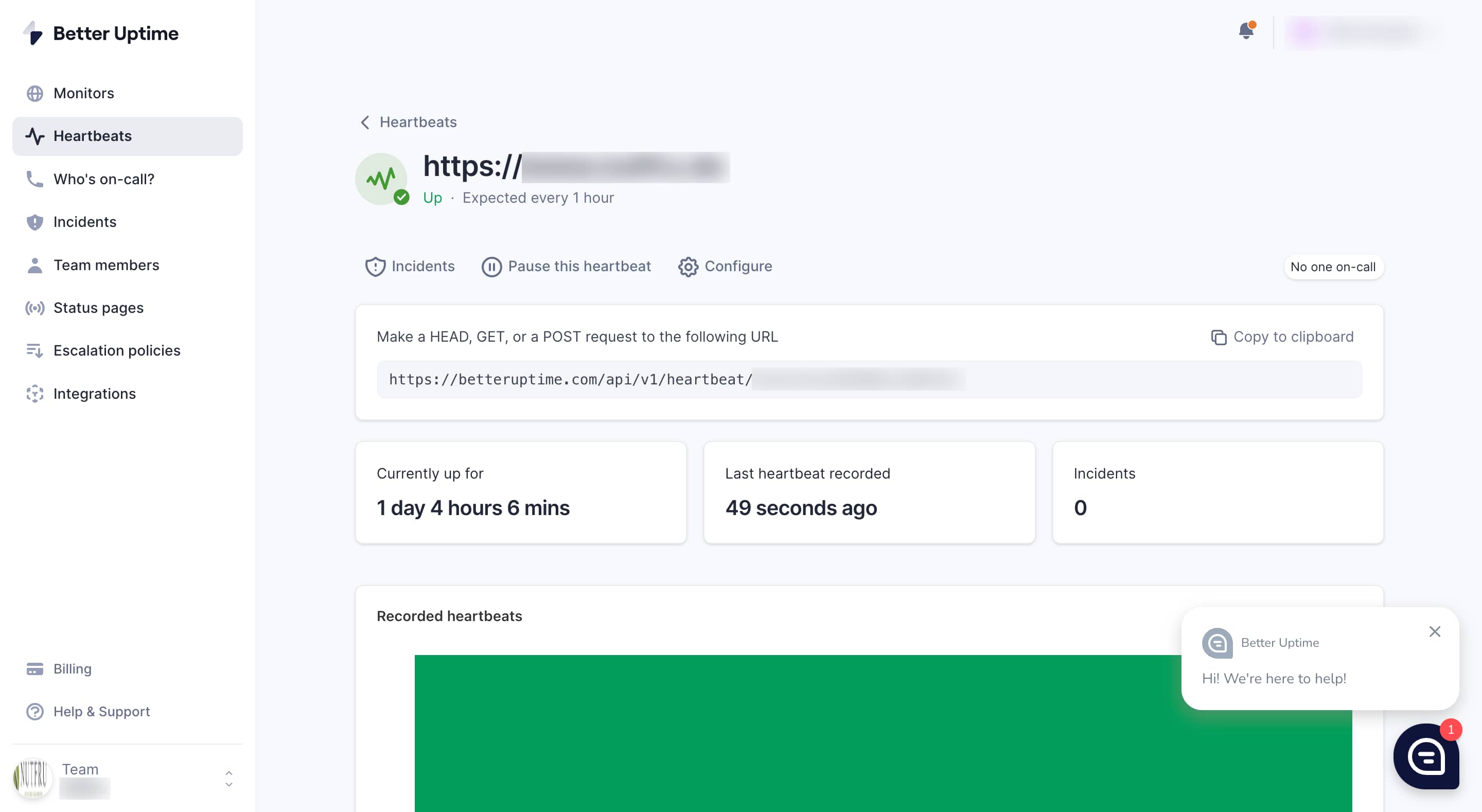Click Billing navigation link
Image resolution: width=1482 pixels, height=812 pixels.
pyautogui.click(x=72, y=668)
